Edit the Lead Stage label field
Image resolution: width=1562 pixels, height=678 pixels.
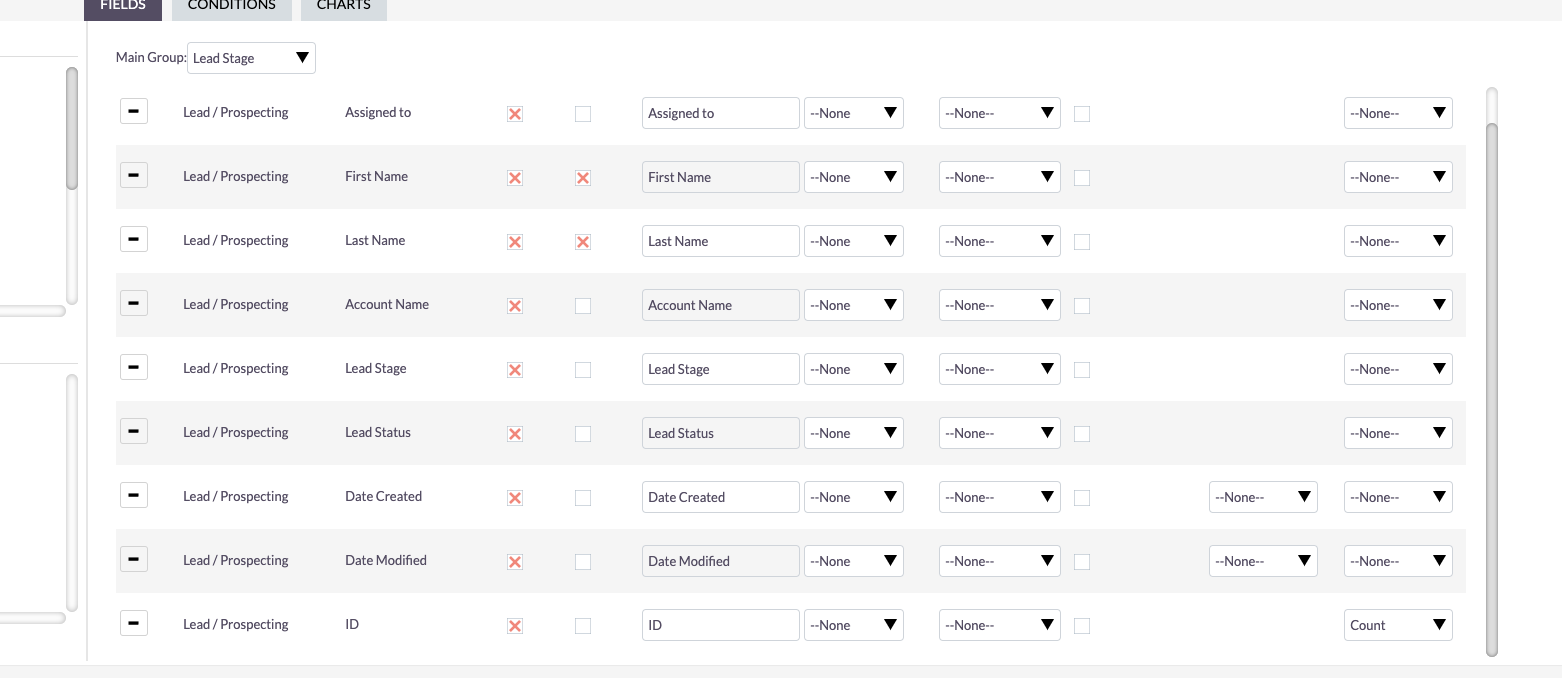point(721,369)
